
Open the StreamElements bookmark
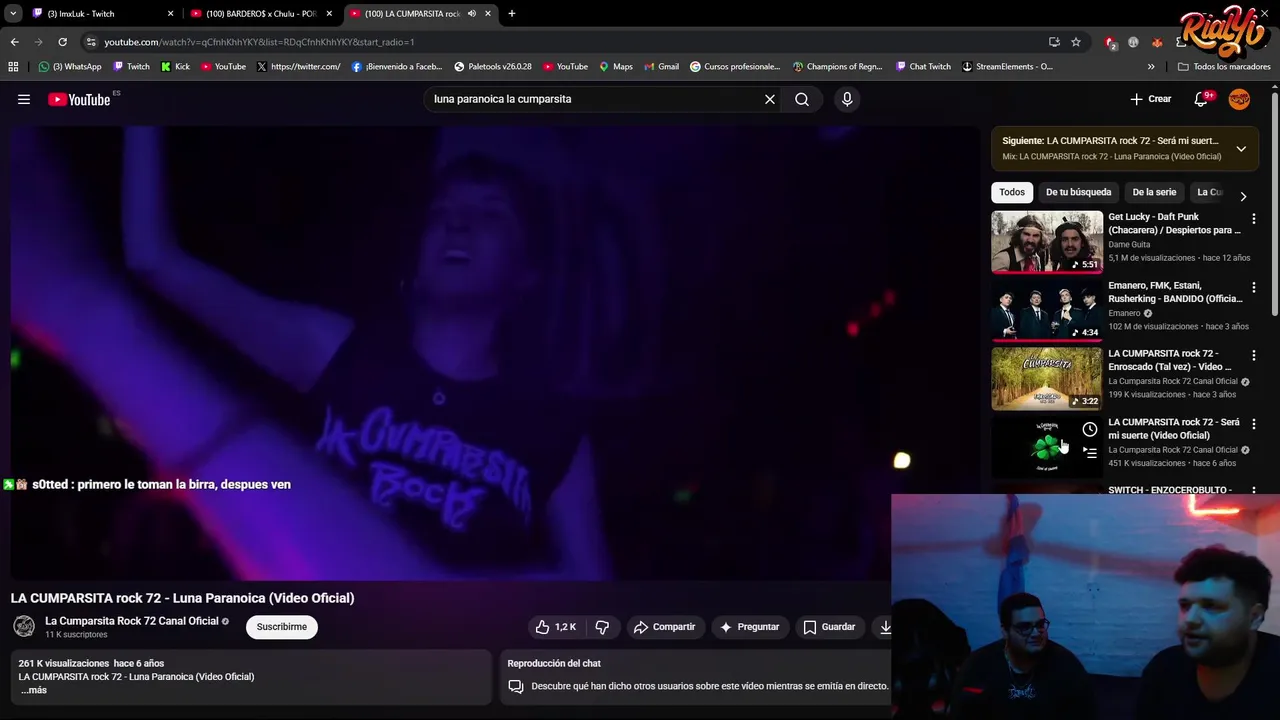click(x=1007, y=67)
